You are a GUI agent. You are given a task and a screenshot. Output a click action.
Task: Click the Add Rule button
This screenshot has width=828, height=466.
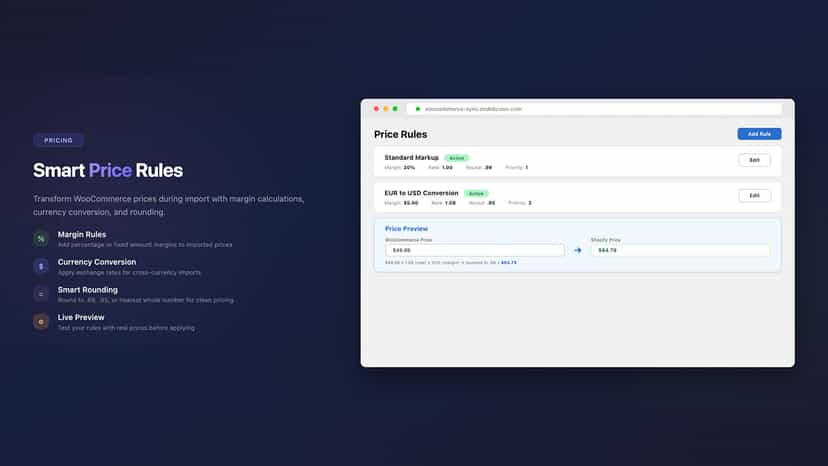coord(759,134)
